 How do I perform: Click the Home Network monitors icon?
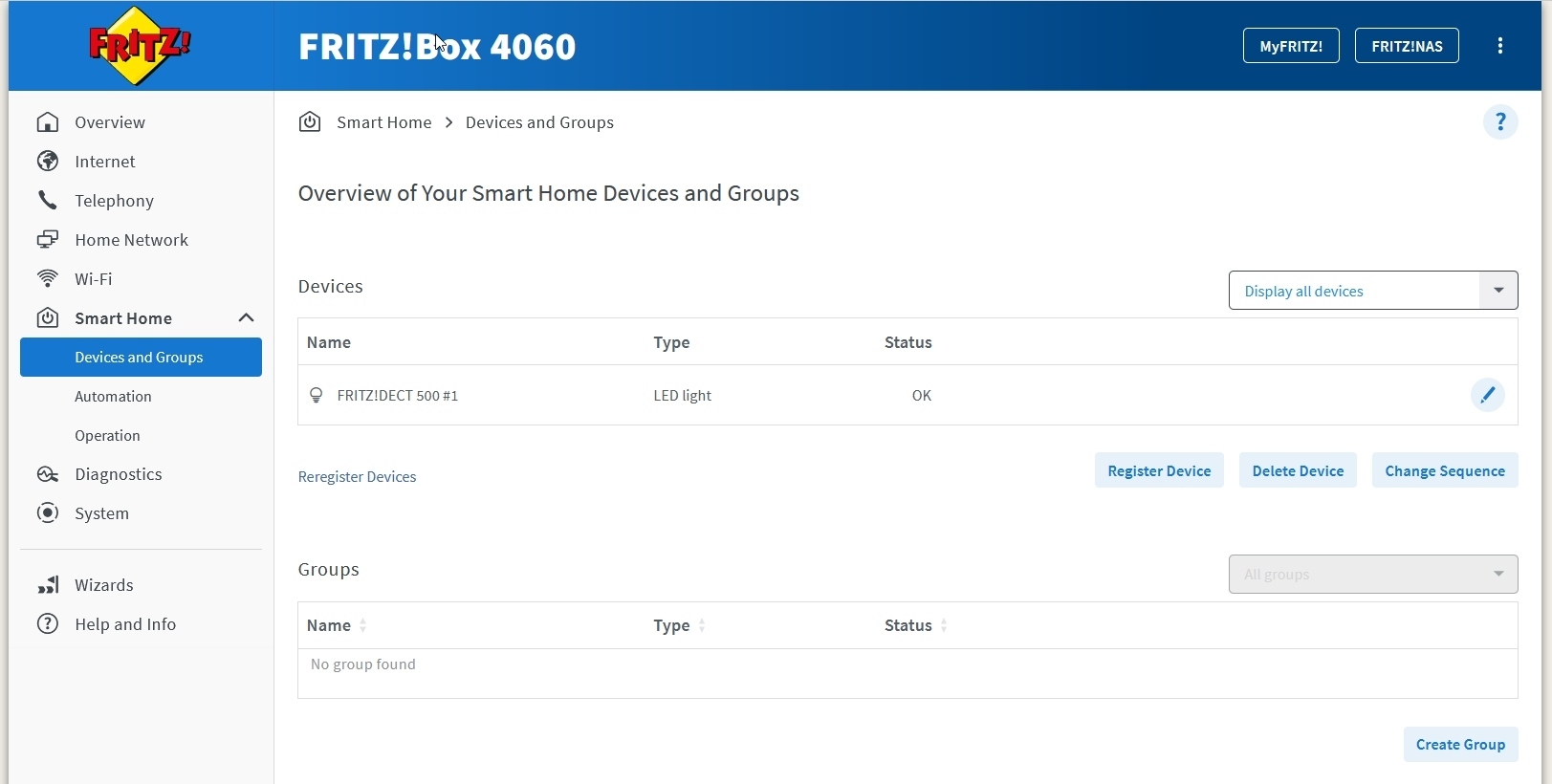click(x=48, y=240)
